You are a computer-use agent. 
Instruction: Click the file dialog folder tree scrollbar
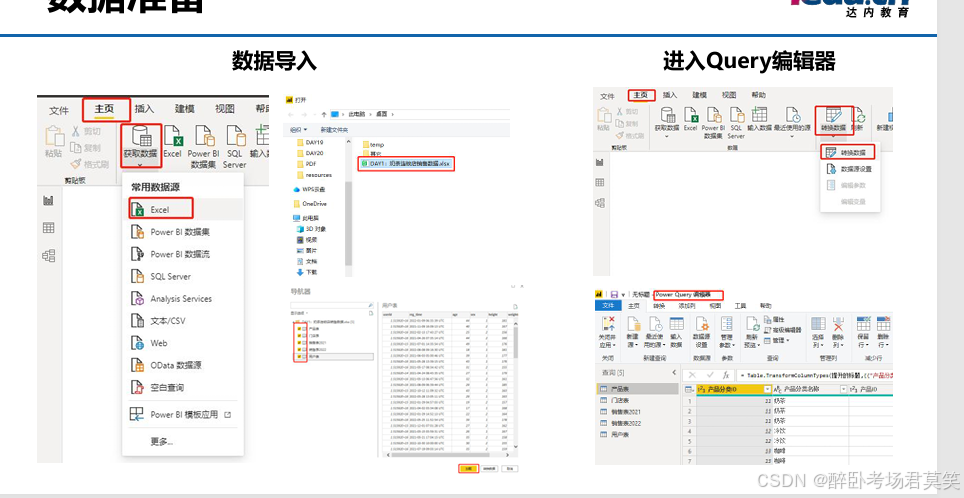coord(348,224)
